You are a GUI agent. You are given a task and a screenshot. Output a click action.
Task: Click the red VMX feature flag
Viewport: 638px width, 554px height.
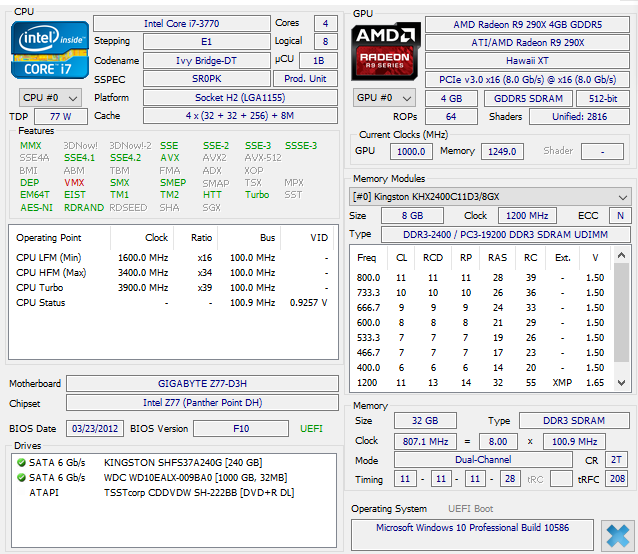[x=74, y=183]
